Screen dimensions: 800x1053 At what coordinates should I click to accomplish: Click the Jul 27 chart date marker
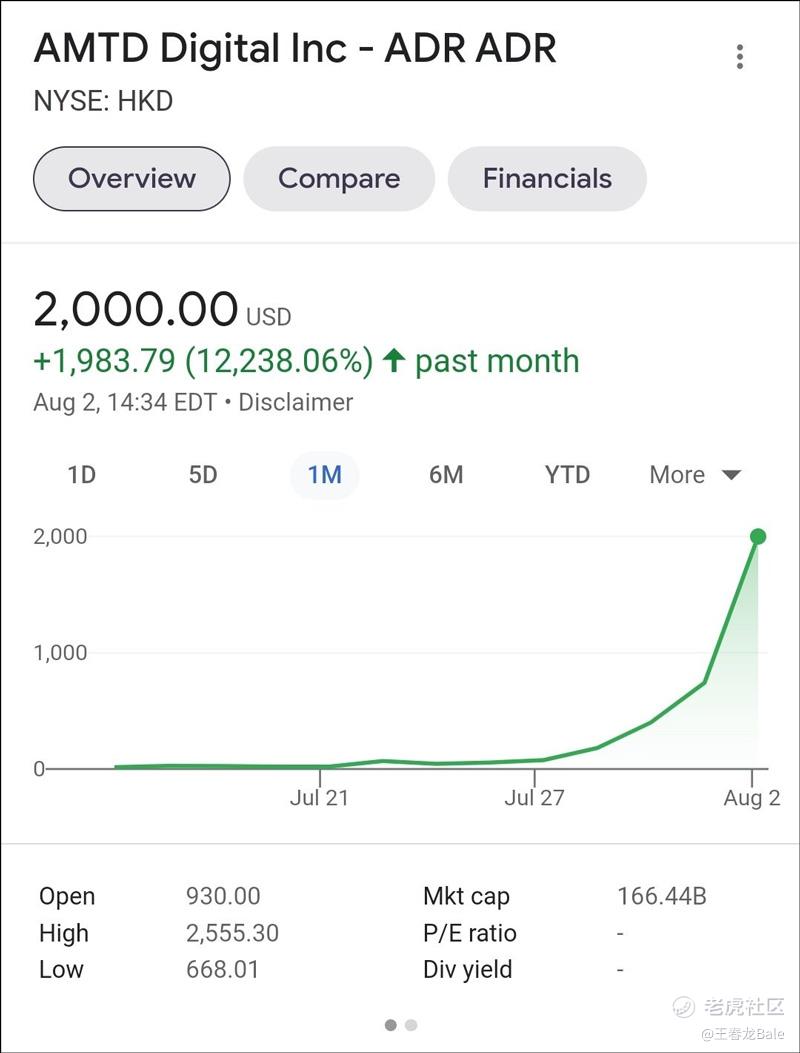pos(535,797)
